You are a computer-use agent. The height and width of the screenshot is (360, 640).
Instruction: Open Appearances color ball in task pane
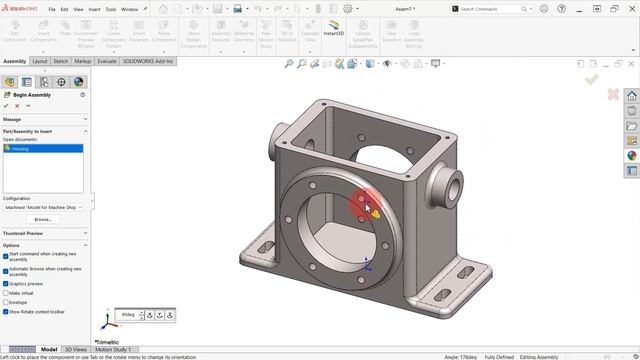click(632, 156)
